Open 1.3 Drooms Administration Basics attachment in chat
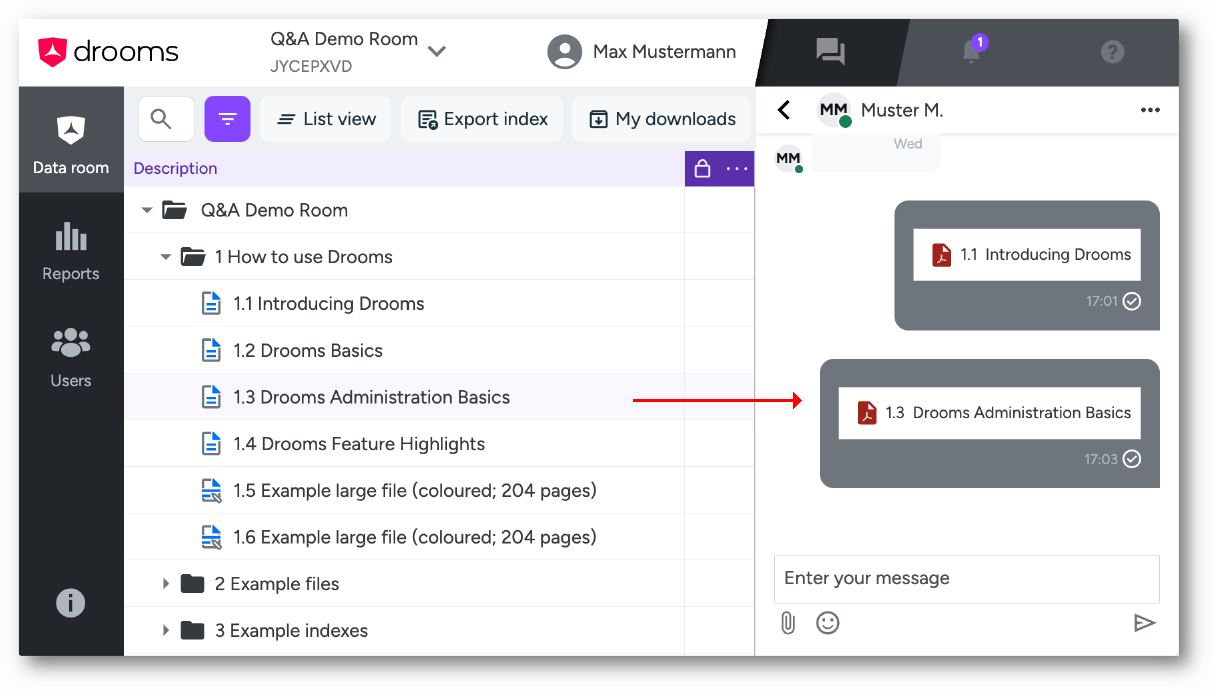This screenshot has width=1215, height=695. click(x=990, y=413)
